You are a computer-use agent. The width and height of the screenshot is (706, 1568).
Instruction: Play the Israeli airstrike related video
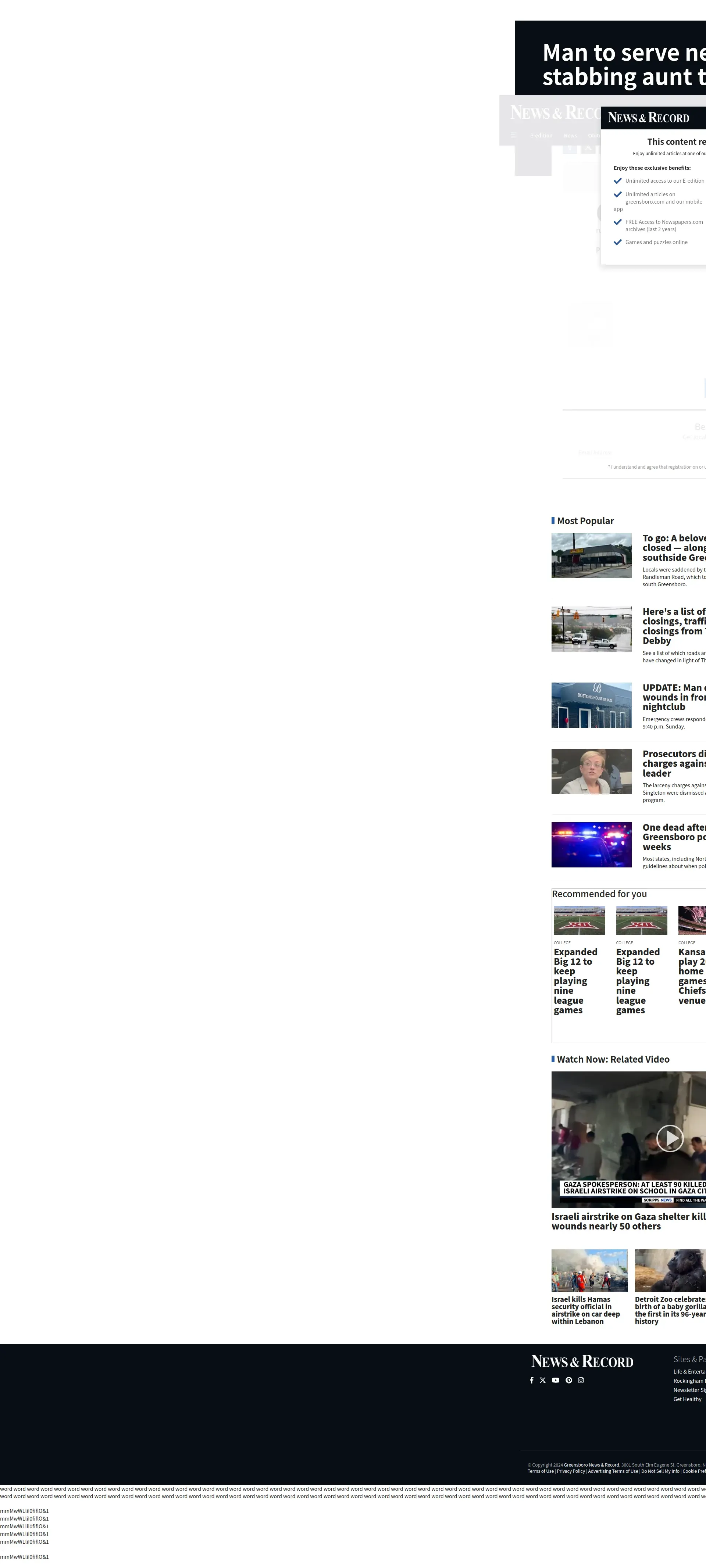coord(670,1138)
